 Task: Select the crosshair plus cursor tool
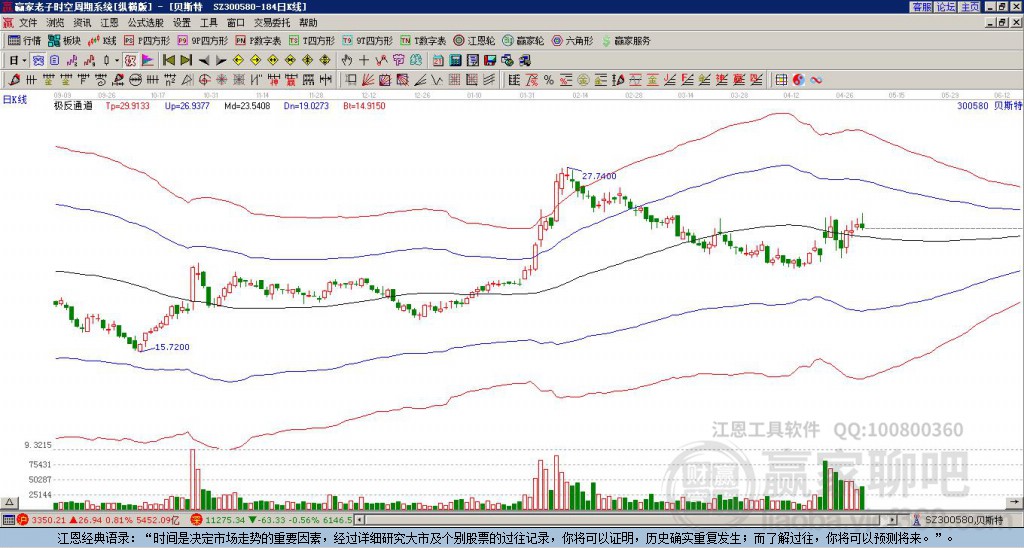(x=364, y=60)
